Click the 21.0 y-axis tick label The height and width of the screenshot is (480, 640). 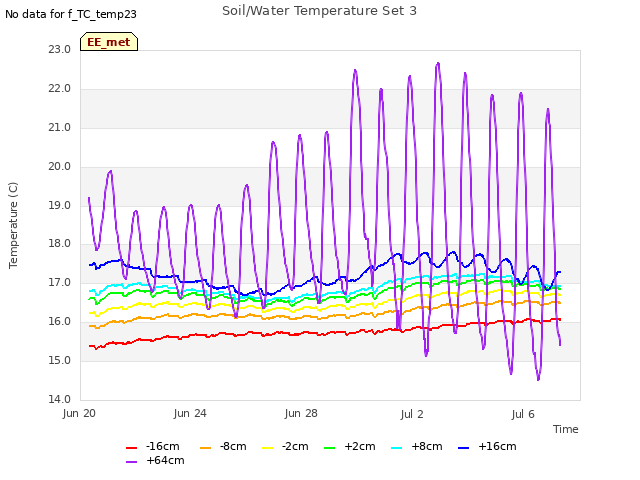pos(59,128)
